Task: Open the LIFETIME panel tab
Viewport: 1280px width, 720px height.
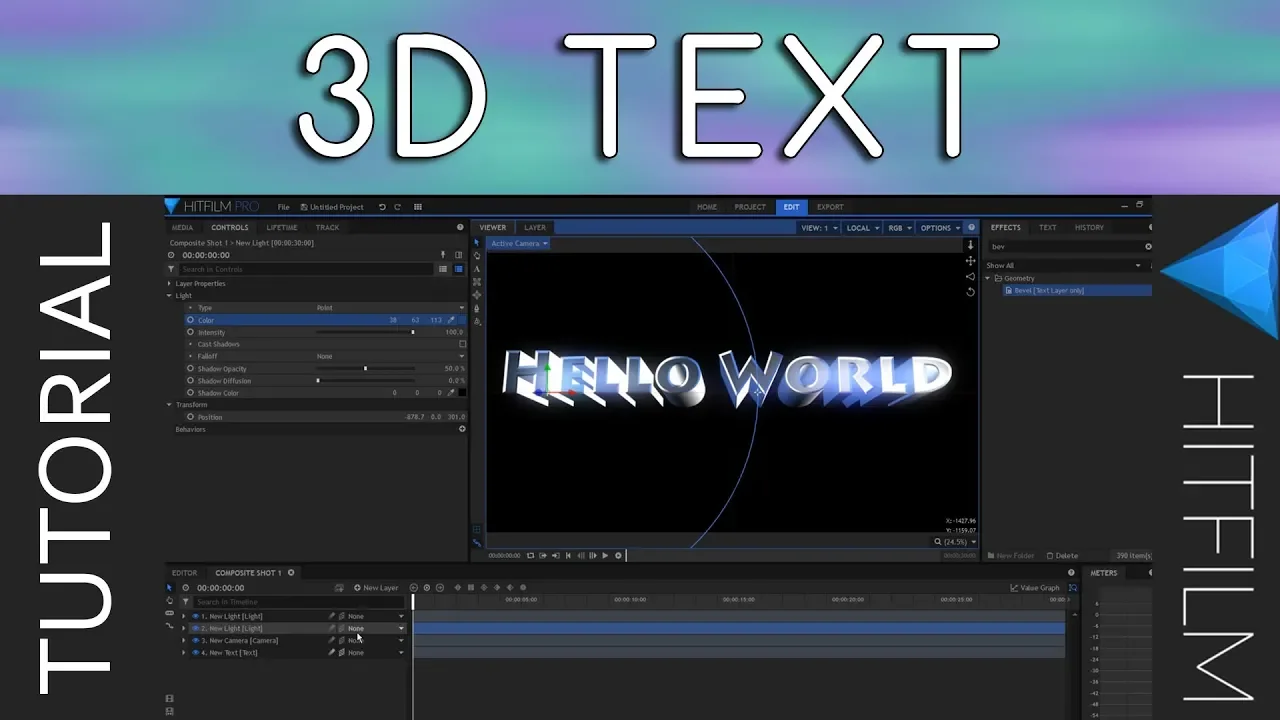Action: [x=282, y=228]
